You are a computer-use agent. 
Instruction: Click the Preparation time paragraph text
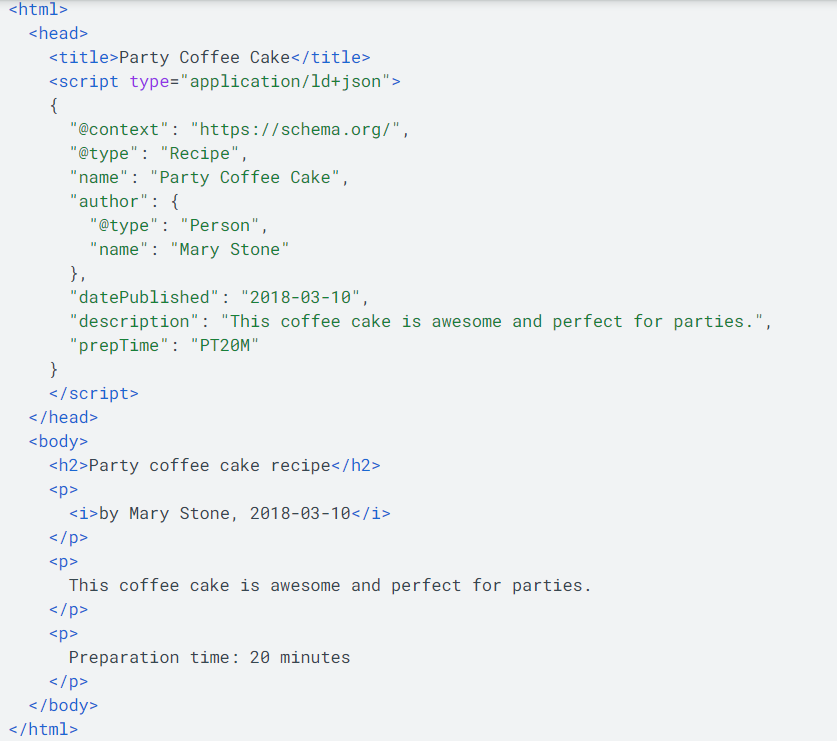point(209,657)
